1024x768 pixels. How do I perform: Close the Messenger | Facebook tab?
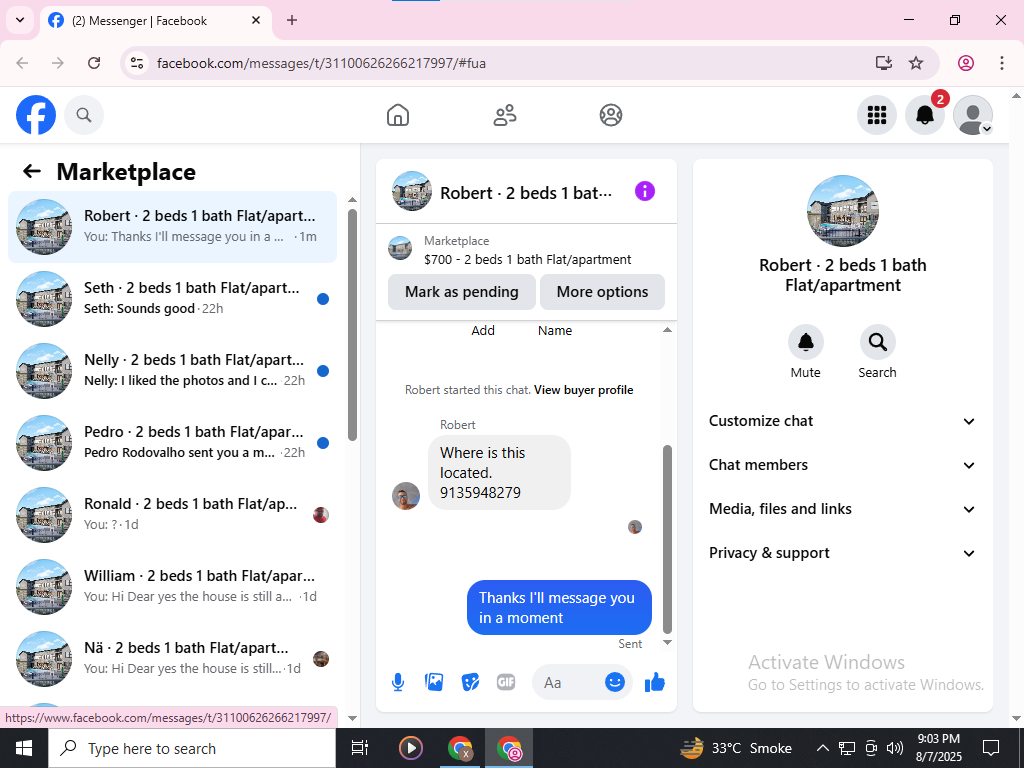point(256,20)
